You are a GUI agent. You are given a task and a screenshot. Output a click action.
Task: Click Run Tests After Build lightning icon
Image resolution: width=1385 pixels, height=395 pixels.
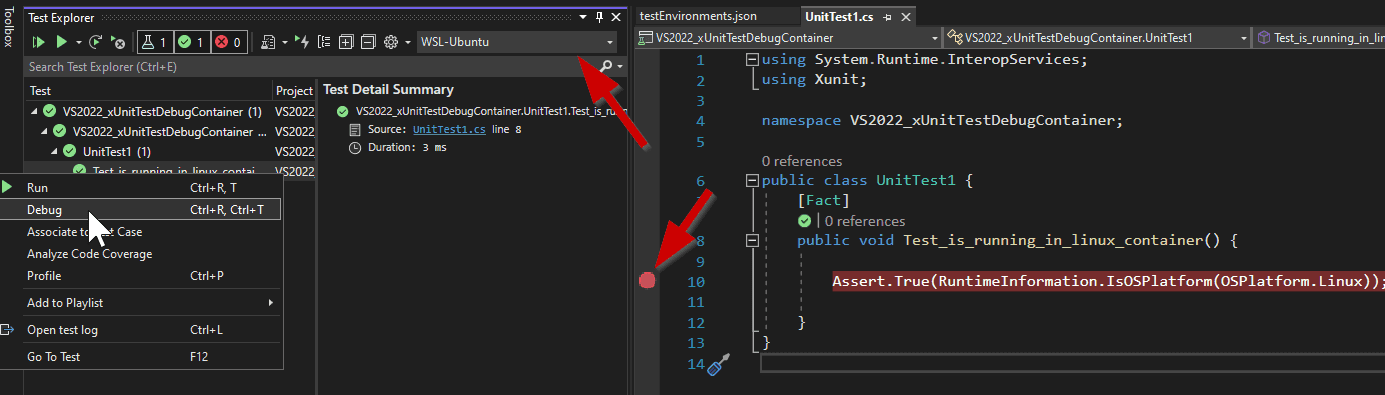[x=302, y=42]
